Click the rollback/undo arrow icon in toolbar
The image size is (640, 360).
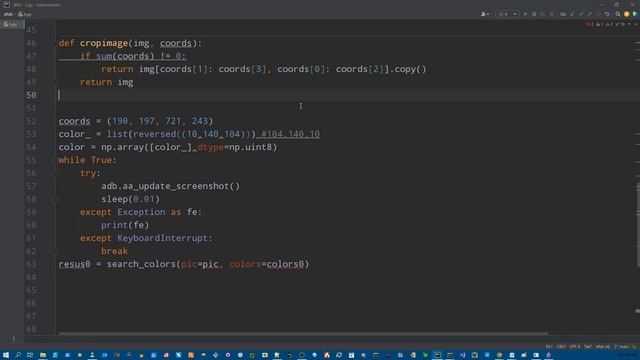pyautogui.click(x=607, y=14)
